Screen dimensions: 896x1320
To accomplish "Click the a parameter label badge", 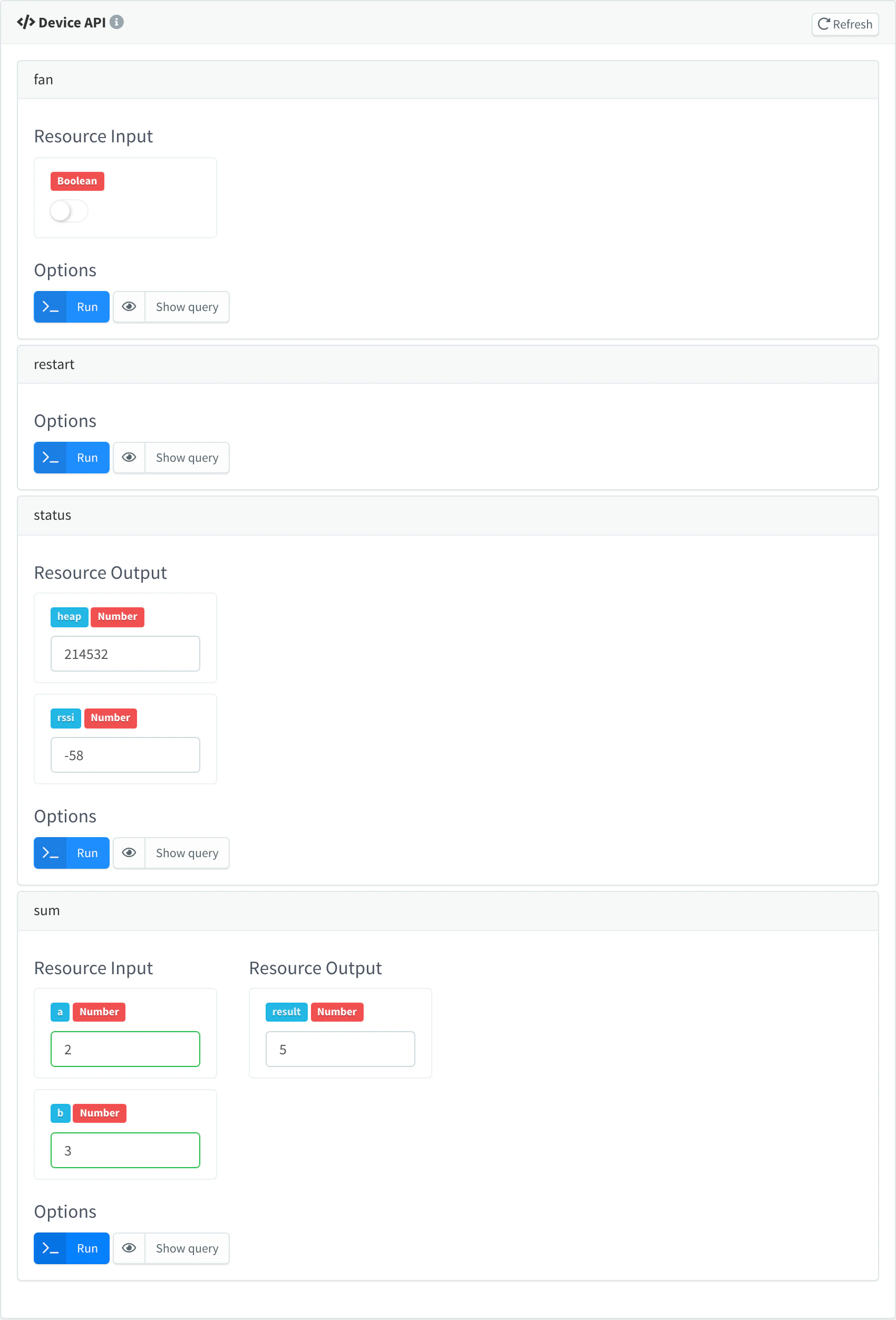I will click(x=60, y=1012).
